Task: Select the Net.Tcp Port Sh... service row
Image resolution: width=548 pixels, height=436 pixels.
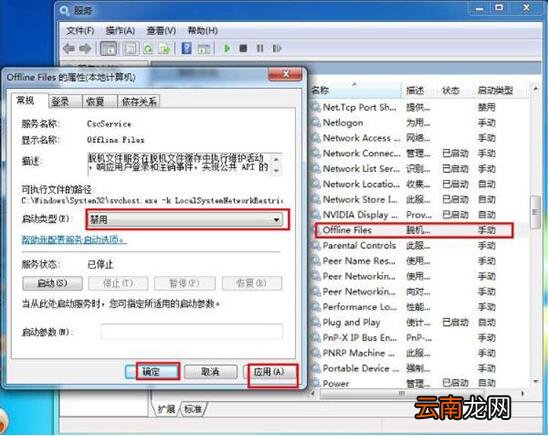Action: pos(419,107)
